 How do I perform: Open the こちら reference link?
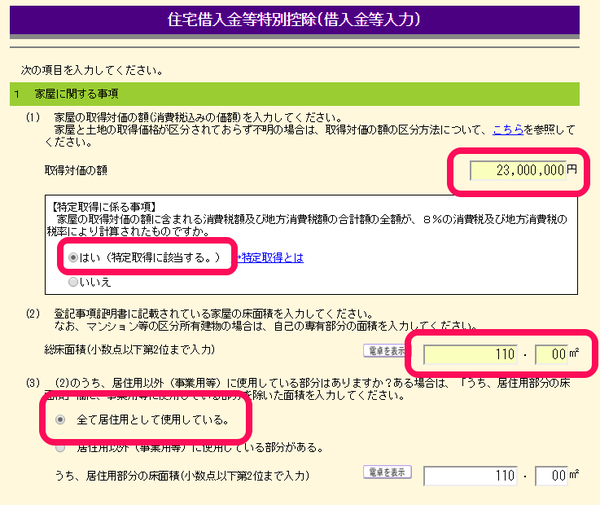(508, 130)
